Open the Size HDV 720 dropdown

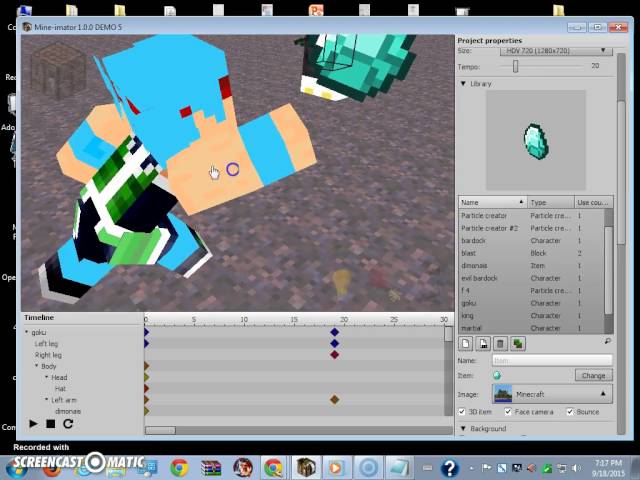556,51
